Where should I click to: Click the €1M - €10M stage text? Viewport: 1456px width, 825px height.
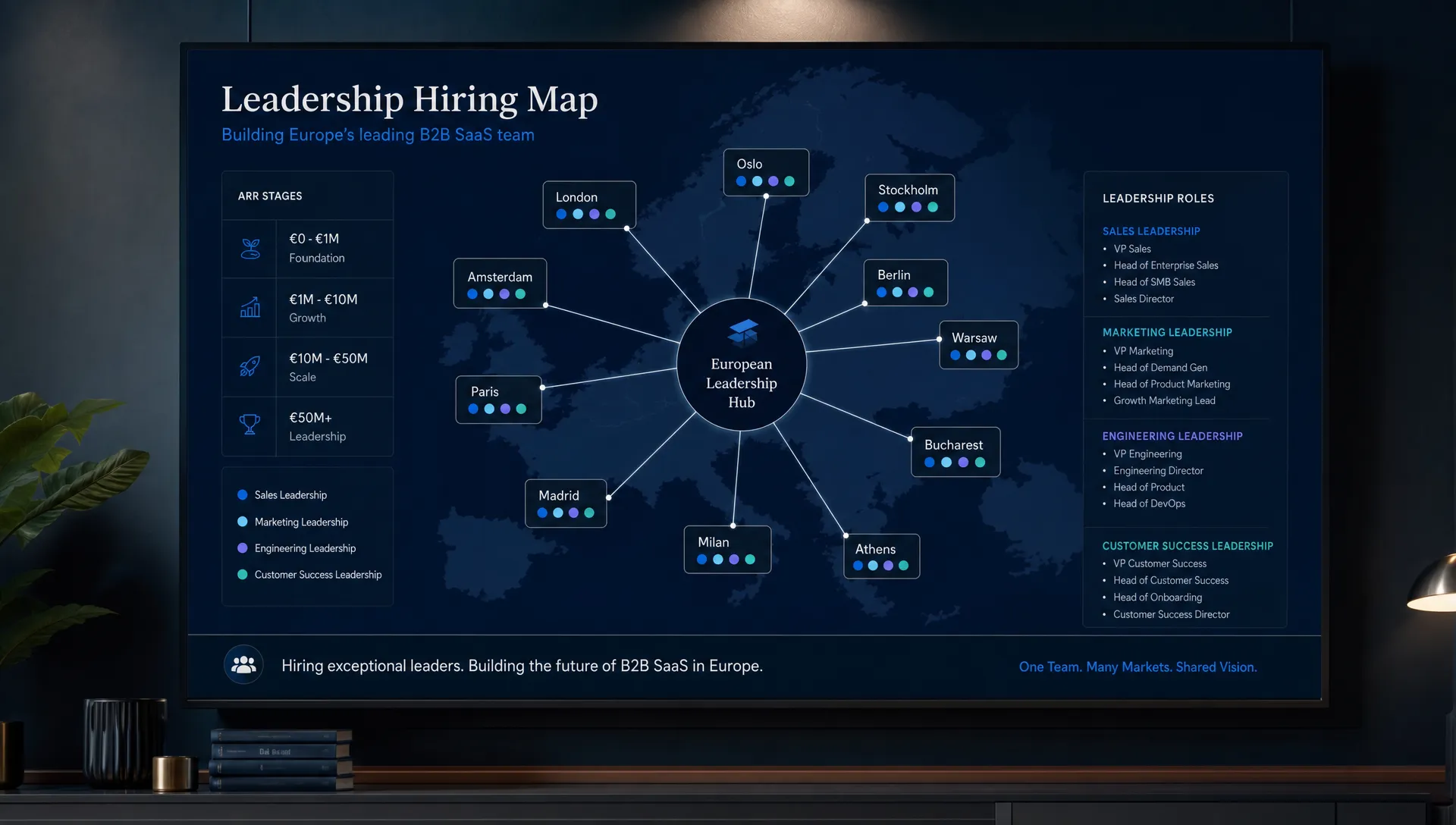click(323, 300)
